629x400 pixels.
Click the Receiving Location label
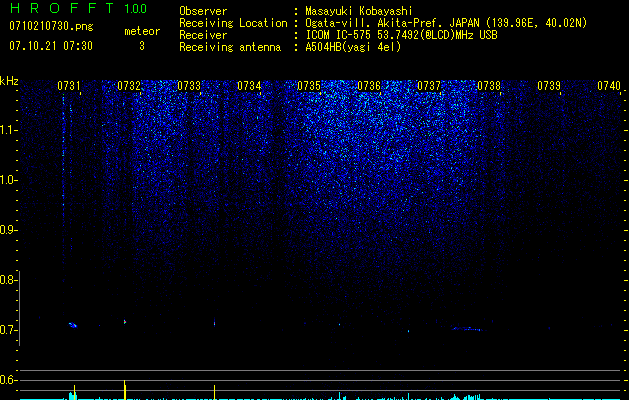(233, 23)
